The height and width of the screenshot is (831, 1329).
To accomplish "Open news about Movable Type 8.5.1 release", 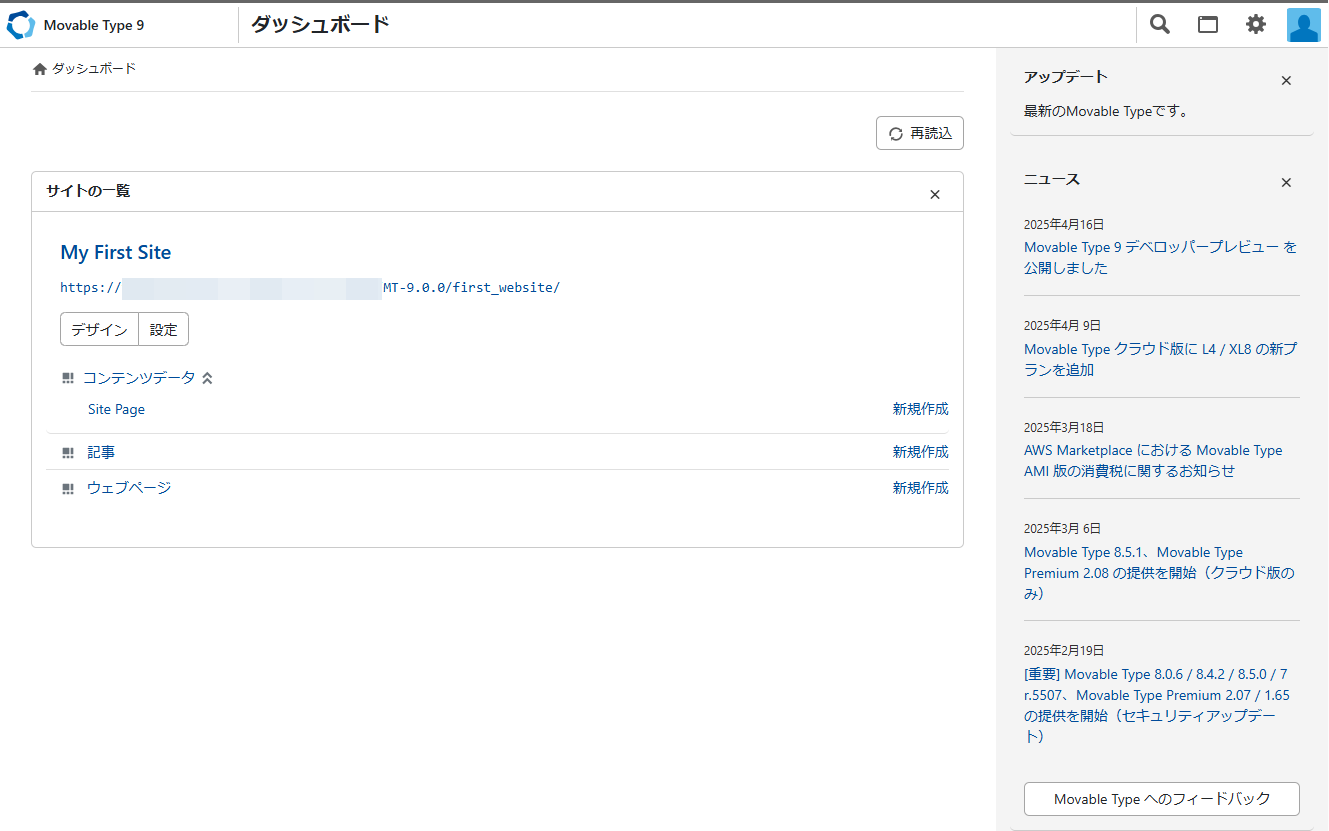I will coord(1159,572).
